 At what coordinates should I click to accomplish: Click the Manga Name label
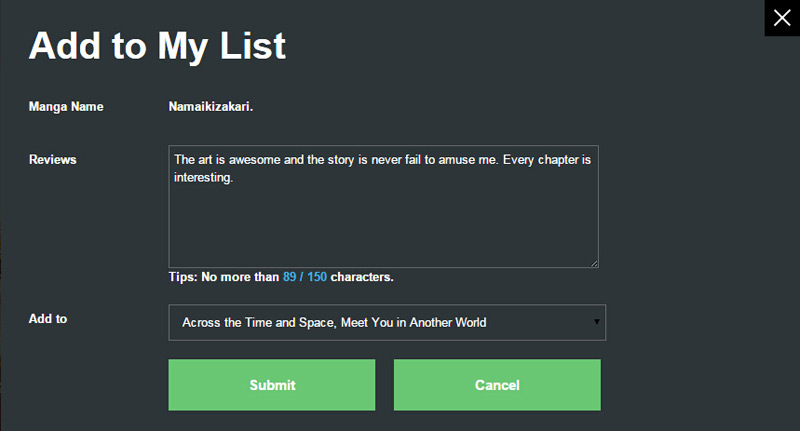click(66, 106)
